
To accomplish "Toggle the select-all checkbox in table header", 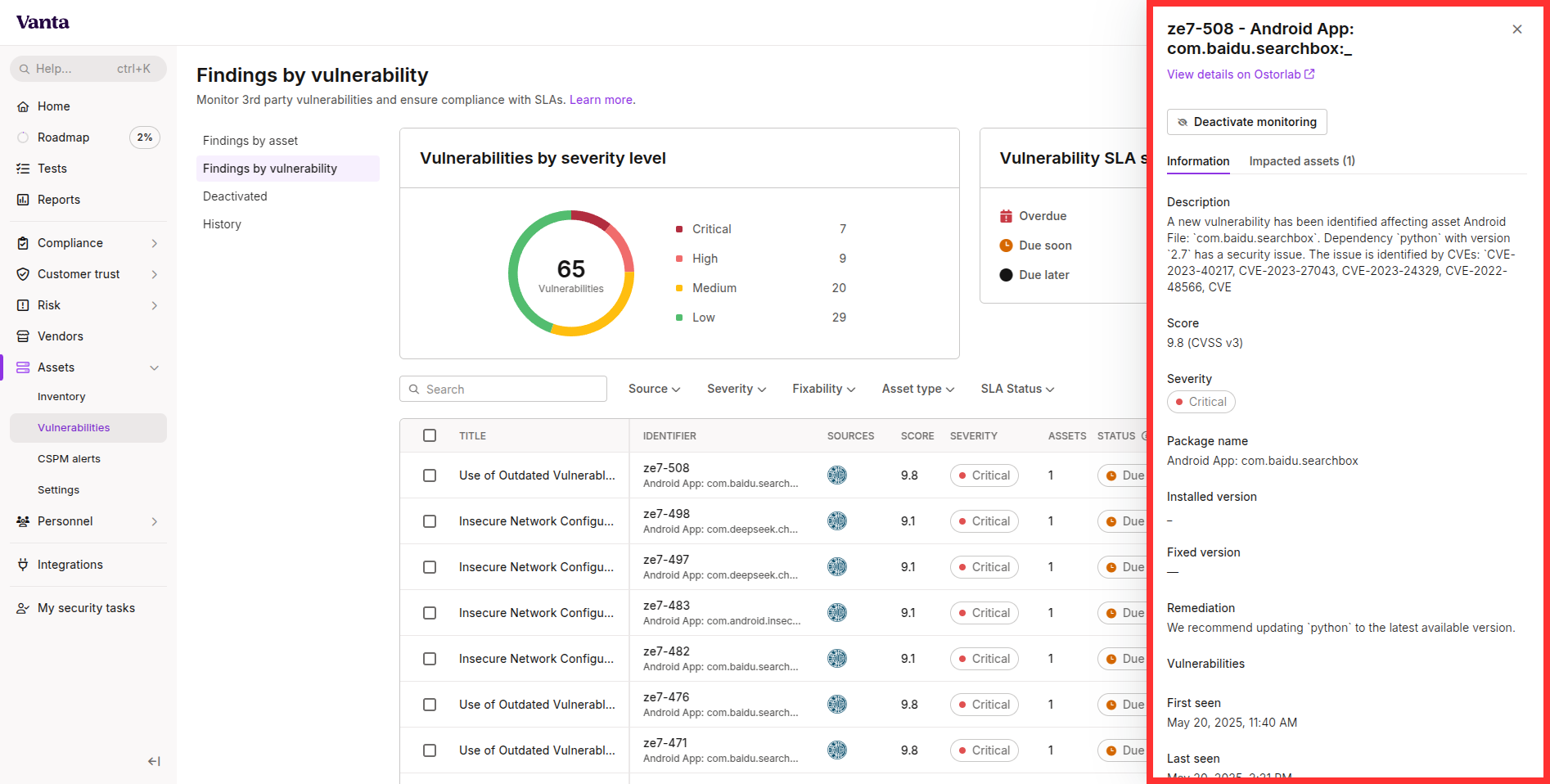I will [x=430, y=435].
